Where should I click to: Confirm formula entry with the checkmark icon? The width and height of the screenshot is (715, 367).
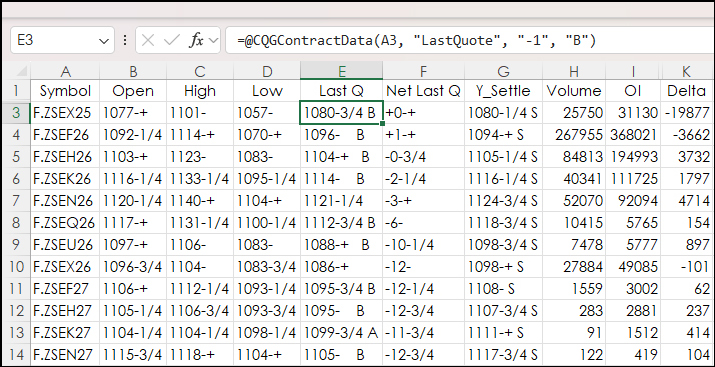[x=171, y=41]
